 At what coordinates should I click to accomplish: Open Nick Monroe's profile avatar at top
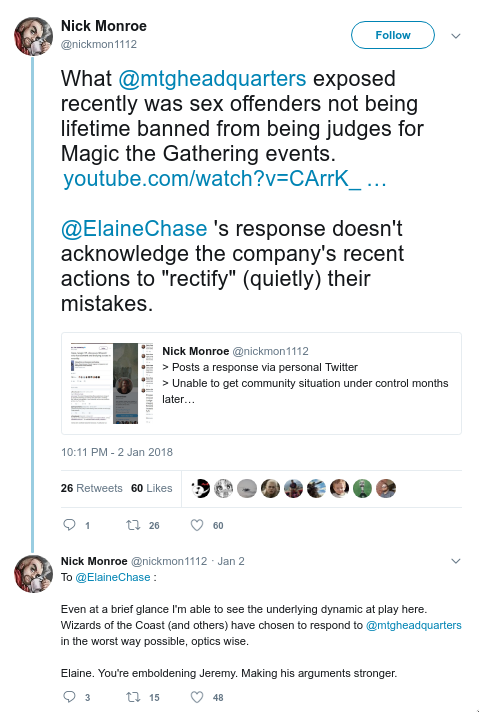point(34,36)
